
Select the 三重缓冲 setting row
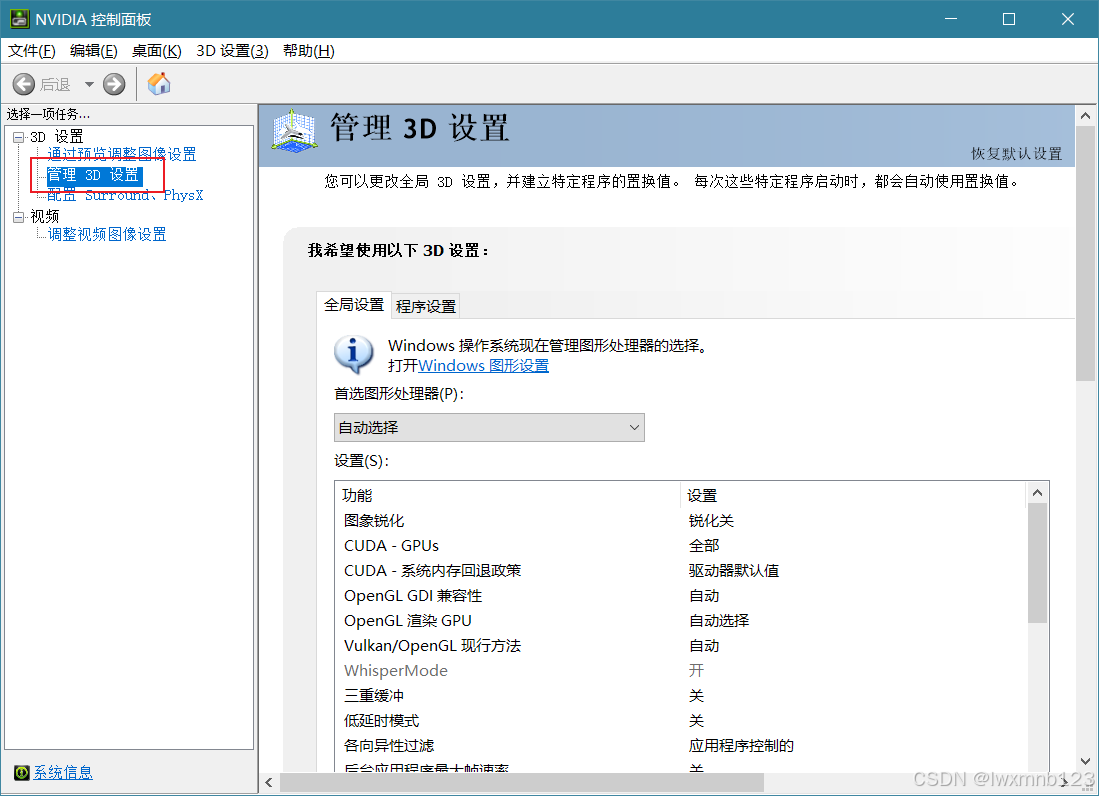681,696
